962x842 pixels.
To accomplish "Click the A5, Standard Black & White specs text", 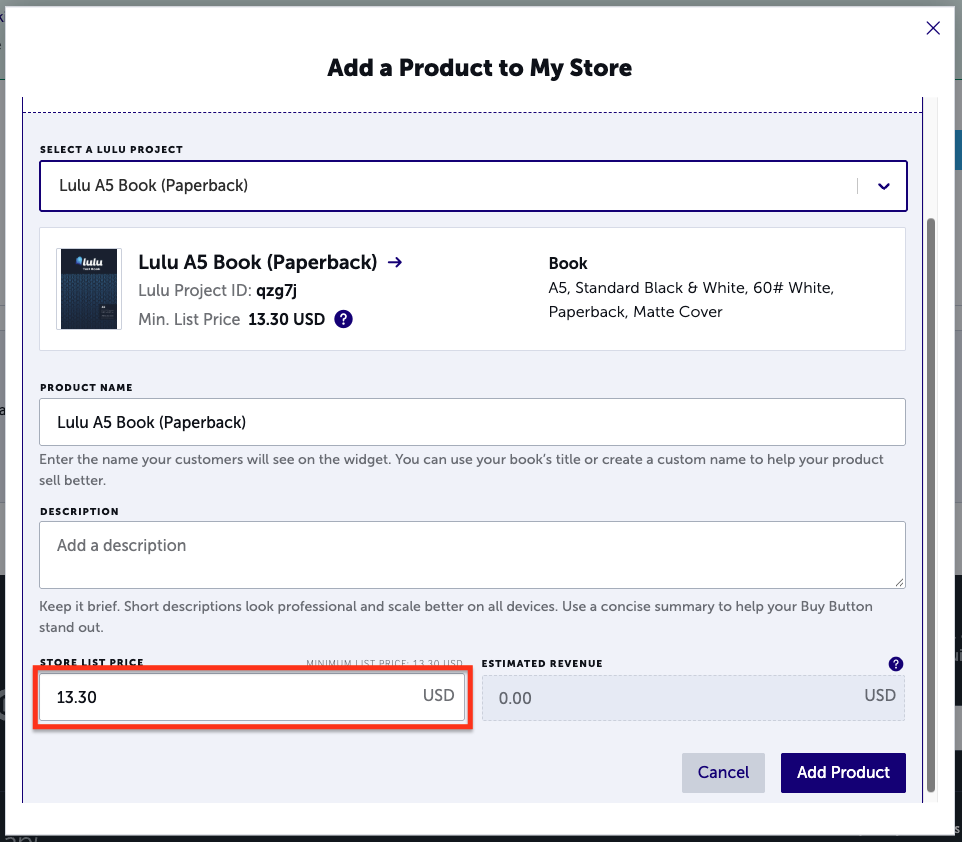I will [691, 299].
